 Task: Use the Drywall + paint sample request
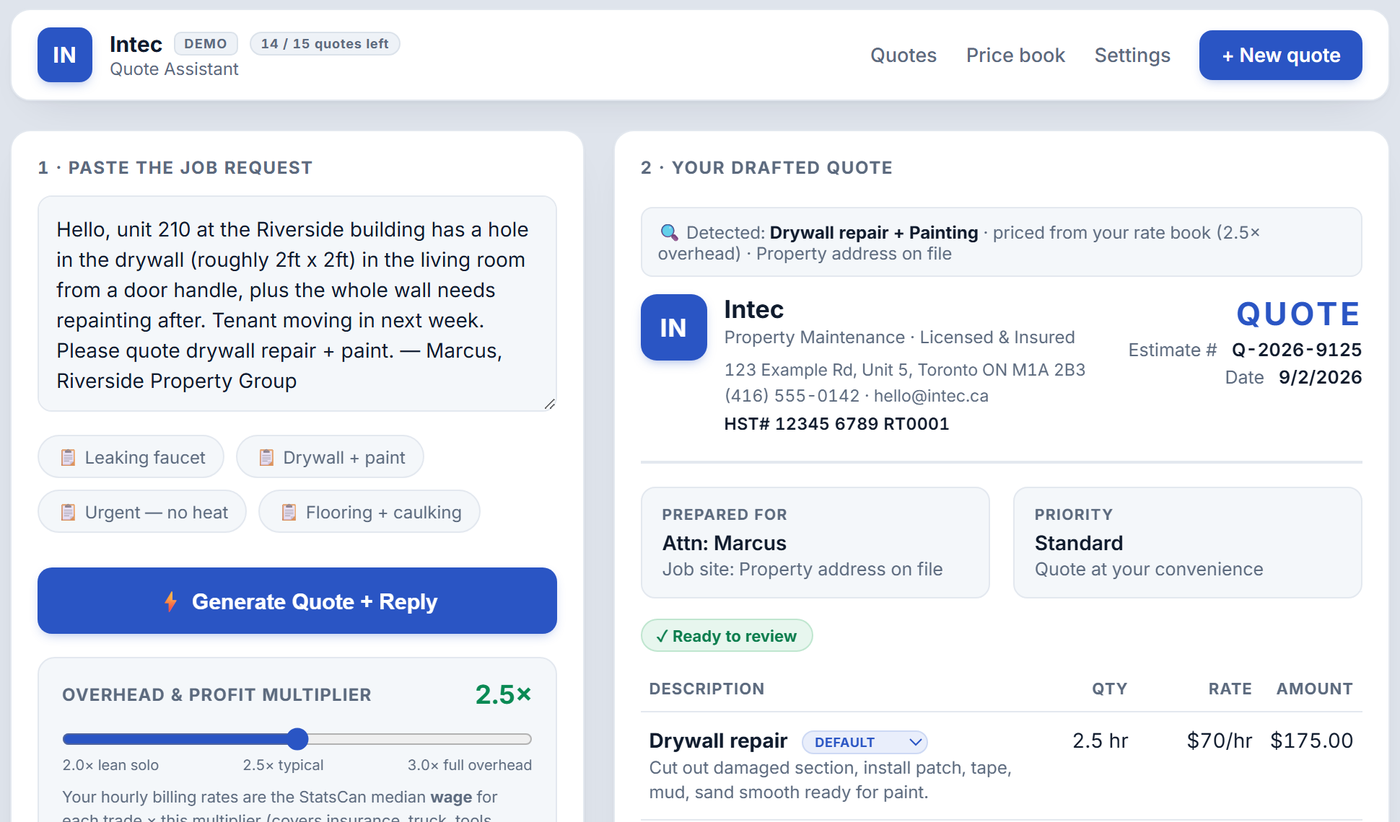pos(330,457)
